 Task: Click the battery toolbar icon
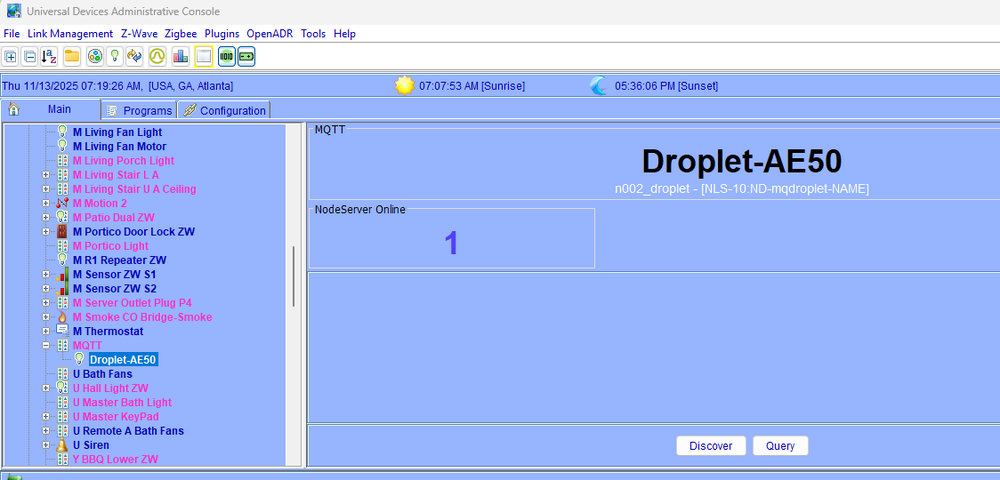(246, 57)
